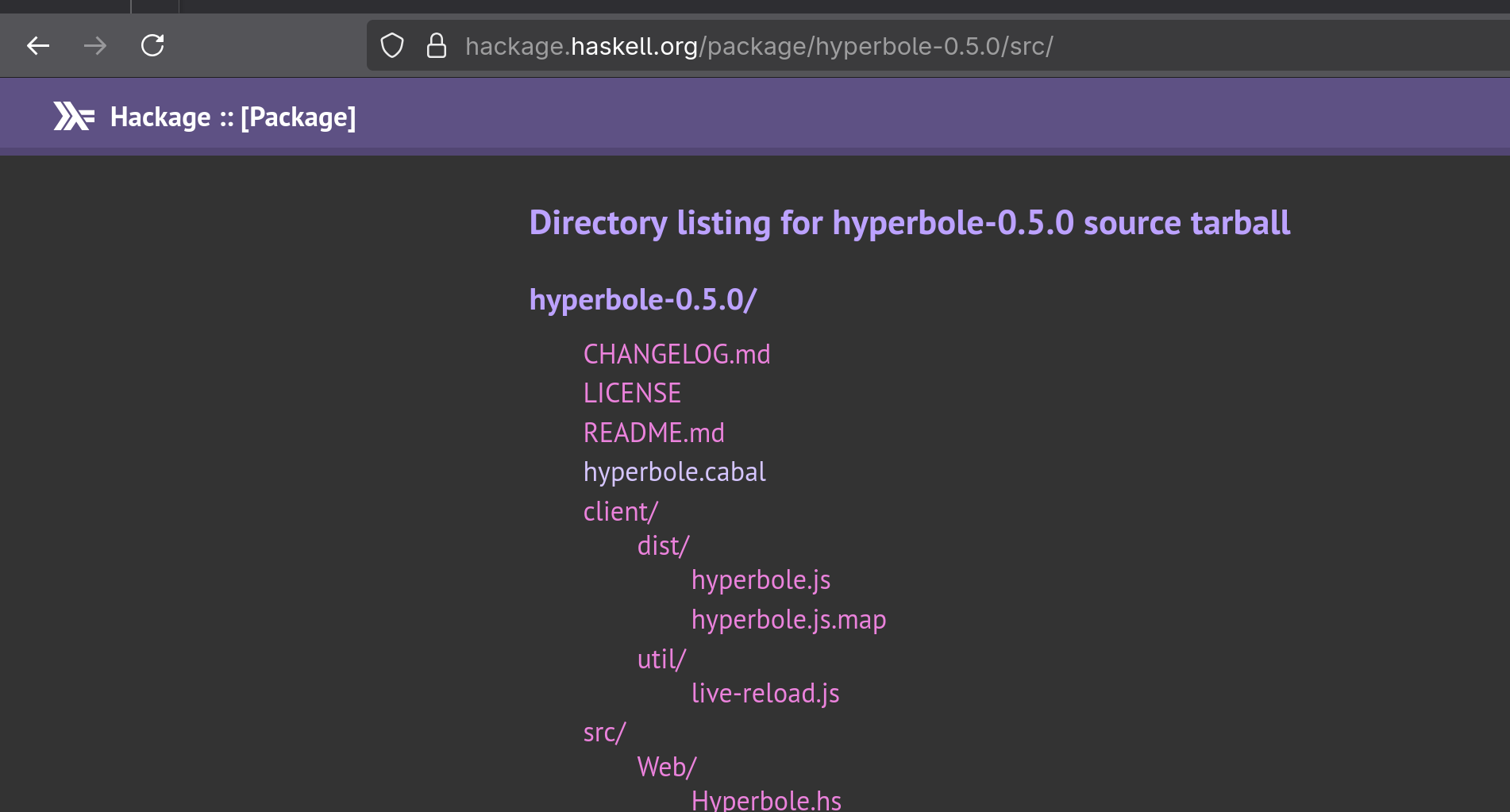1510x812 pixels.
Task: Open the LICENSE file
Action: pos(632,393)
